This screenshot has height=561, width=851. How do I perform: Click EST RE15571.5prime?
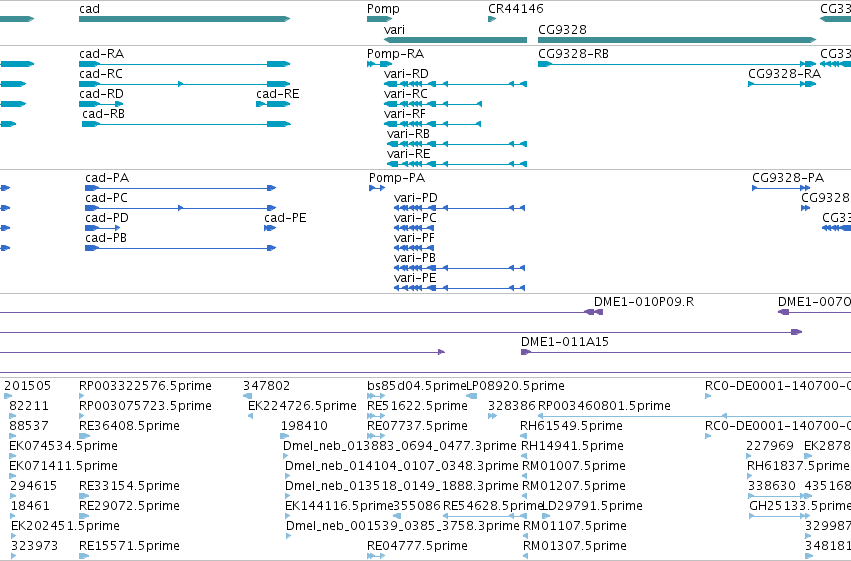point(84,556)
